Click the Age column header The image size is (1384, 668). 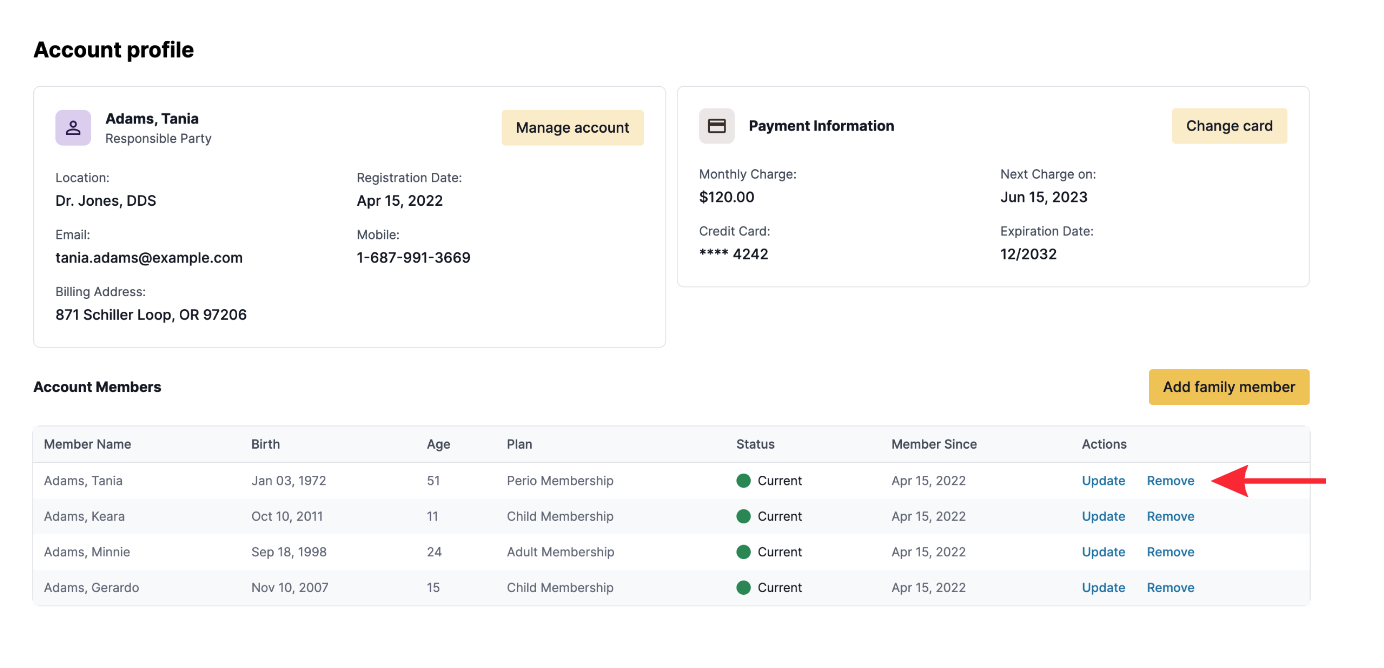pos(439,444)
